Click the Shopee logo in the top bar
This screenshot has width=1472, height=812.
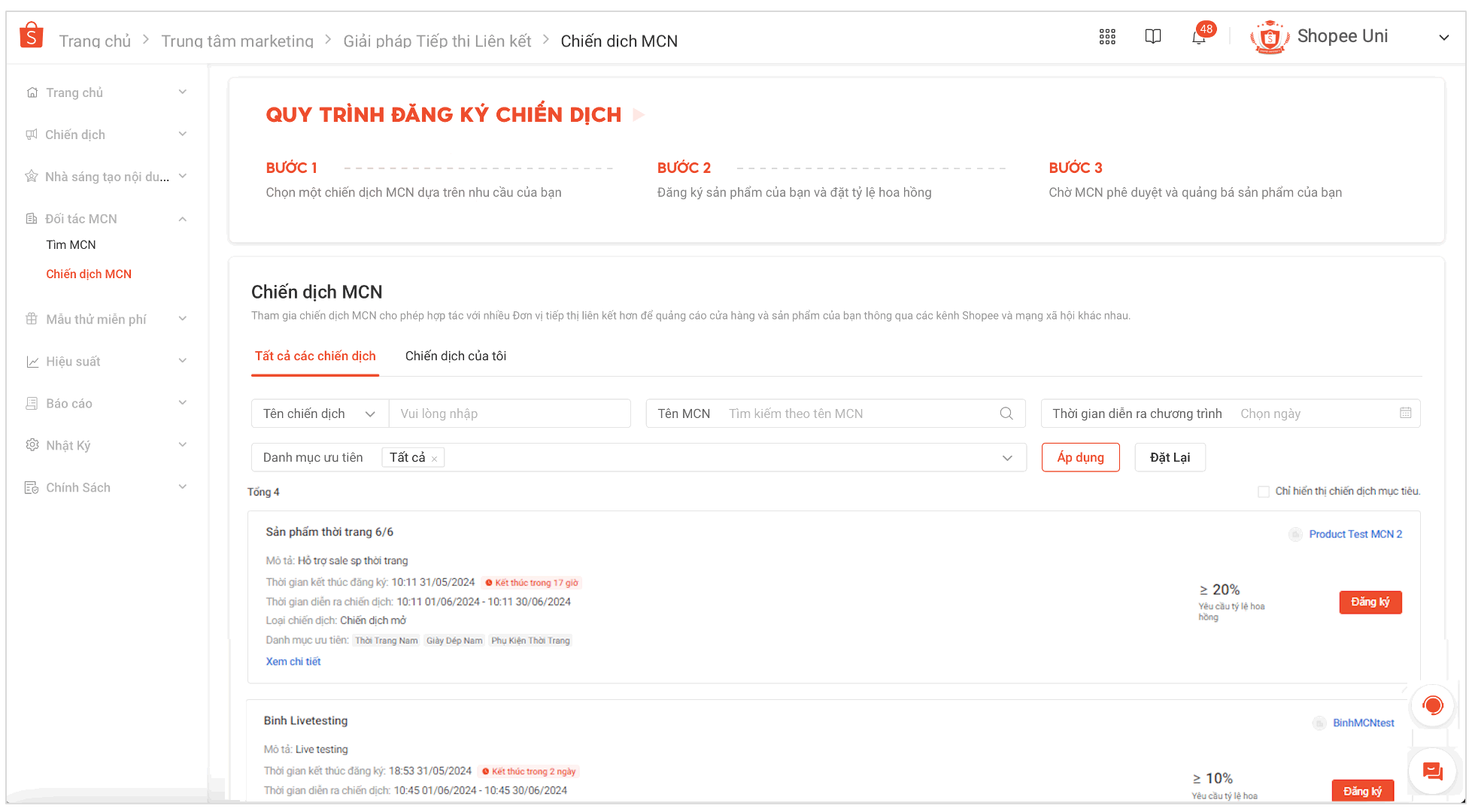(x=31, y=34)
